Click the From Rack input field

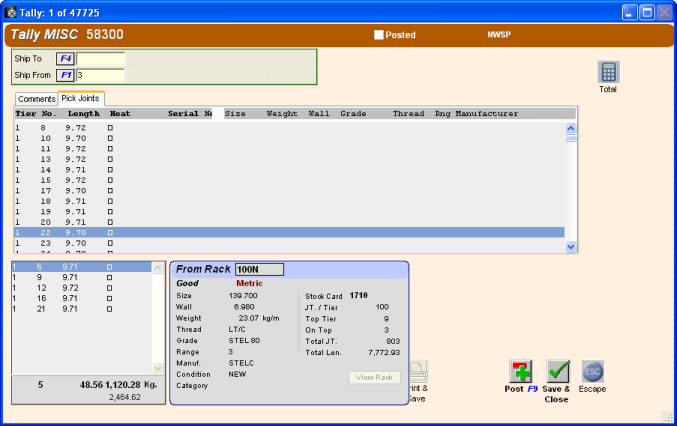[260, 269]
